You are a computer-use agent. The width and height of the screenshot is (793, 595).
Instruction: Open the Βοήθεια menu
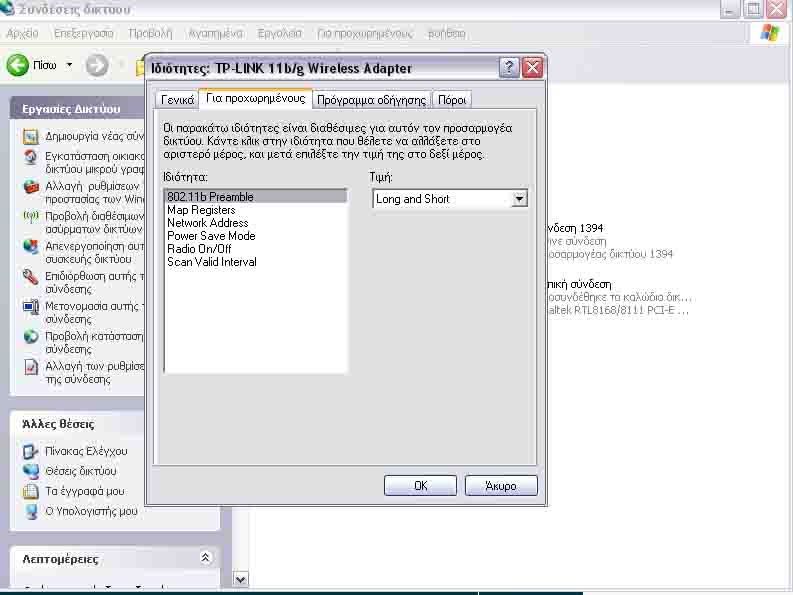447,33
